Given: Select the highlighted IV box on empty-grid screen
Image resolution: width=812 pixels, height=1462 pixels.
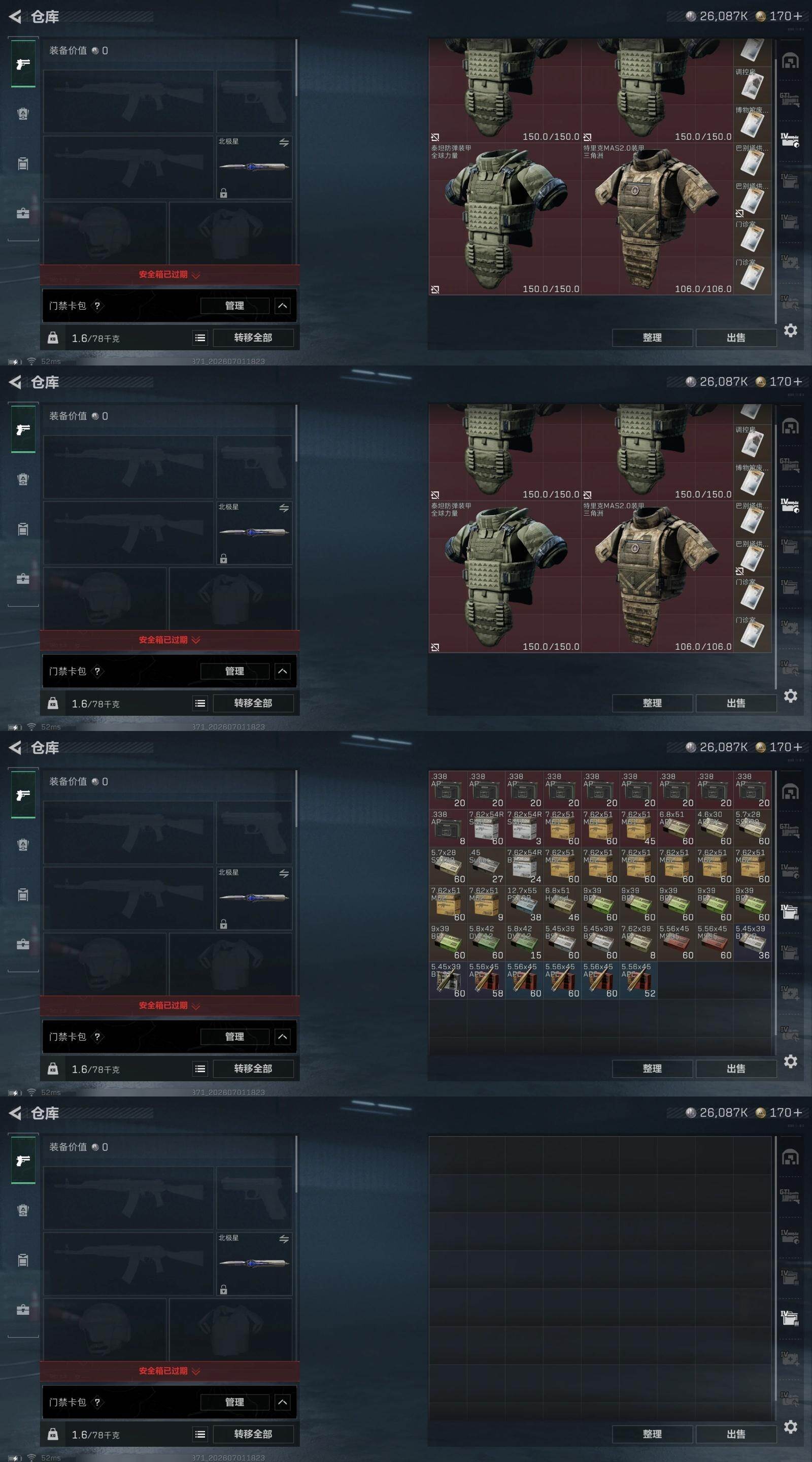Looking at the screenshot, I should (x=790, y=1317).
